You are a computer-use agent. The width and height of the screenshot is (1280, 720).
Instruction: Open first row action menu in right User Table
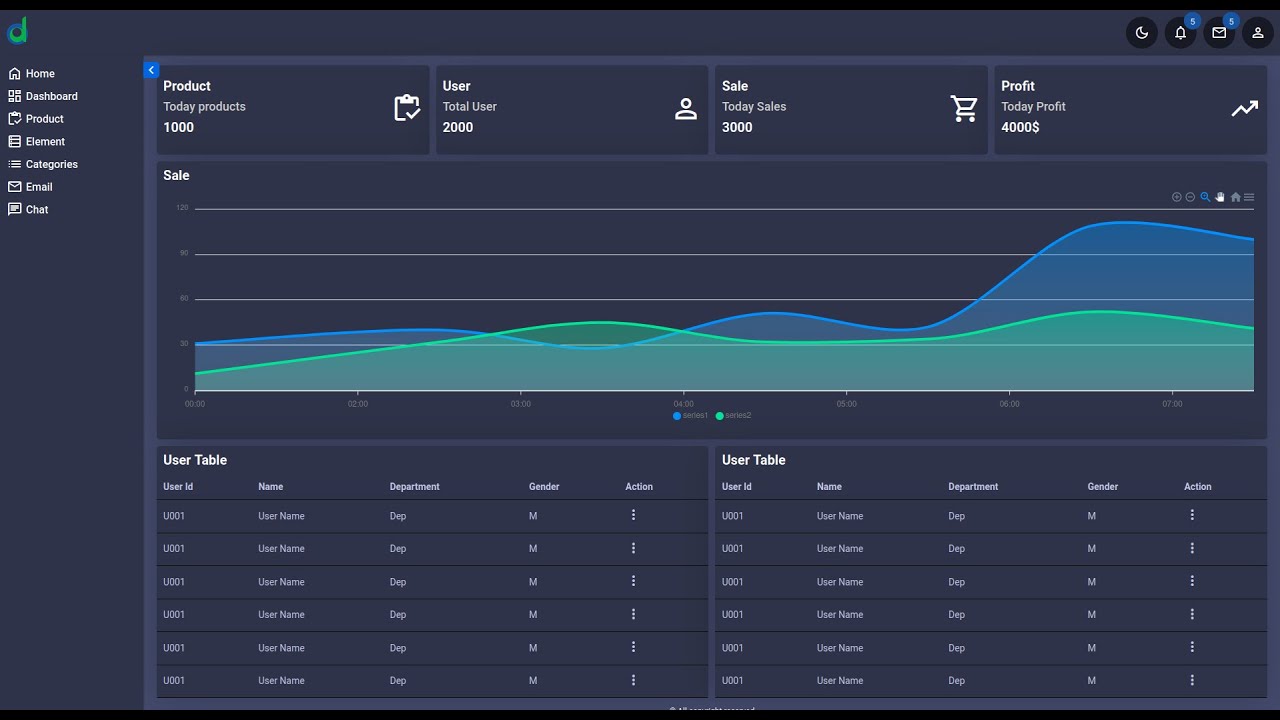pos(1192,515)
